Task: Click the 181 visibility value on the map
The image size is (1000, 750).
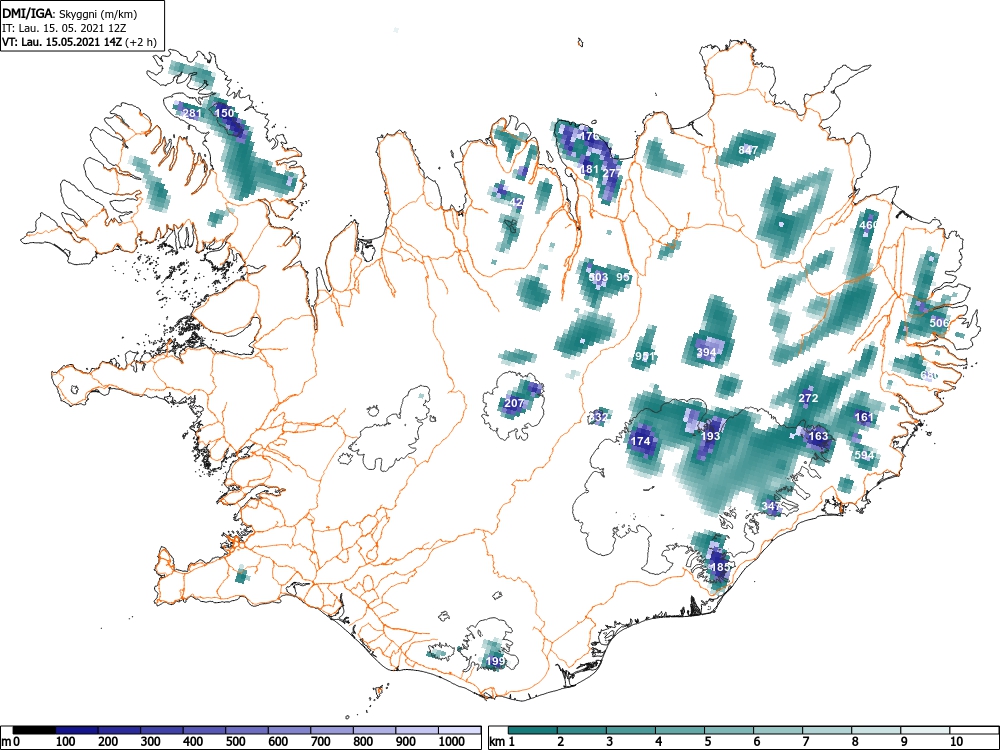Action: pos(589,170)
